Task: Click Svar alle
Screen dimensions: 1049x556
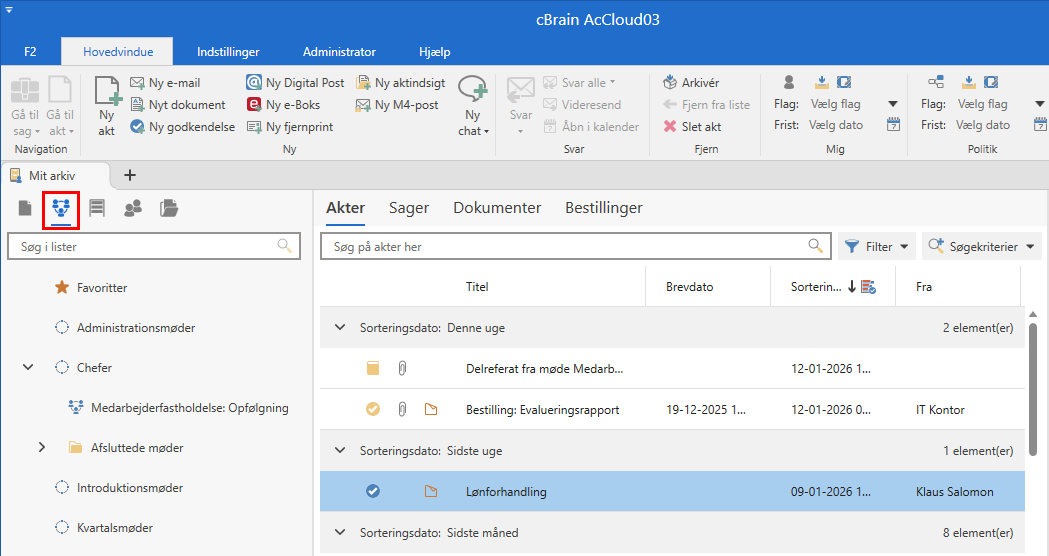Action: point(579,83)
